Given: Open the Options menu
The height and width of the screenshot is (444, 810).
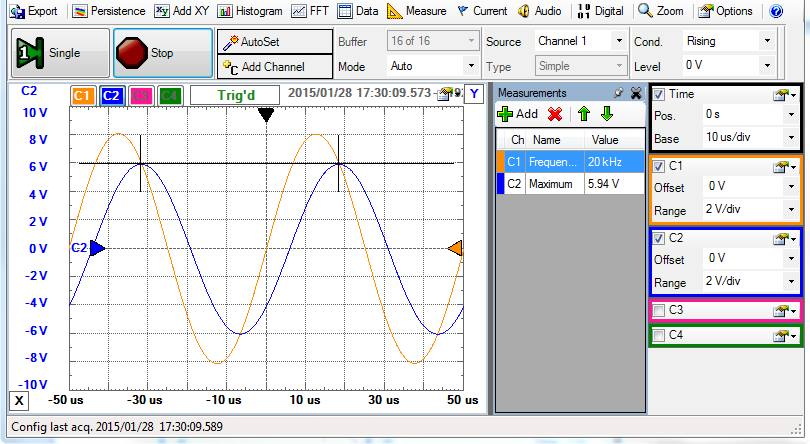Looking at the screenshot, I should pos(725,11).
